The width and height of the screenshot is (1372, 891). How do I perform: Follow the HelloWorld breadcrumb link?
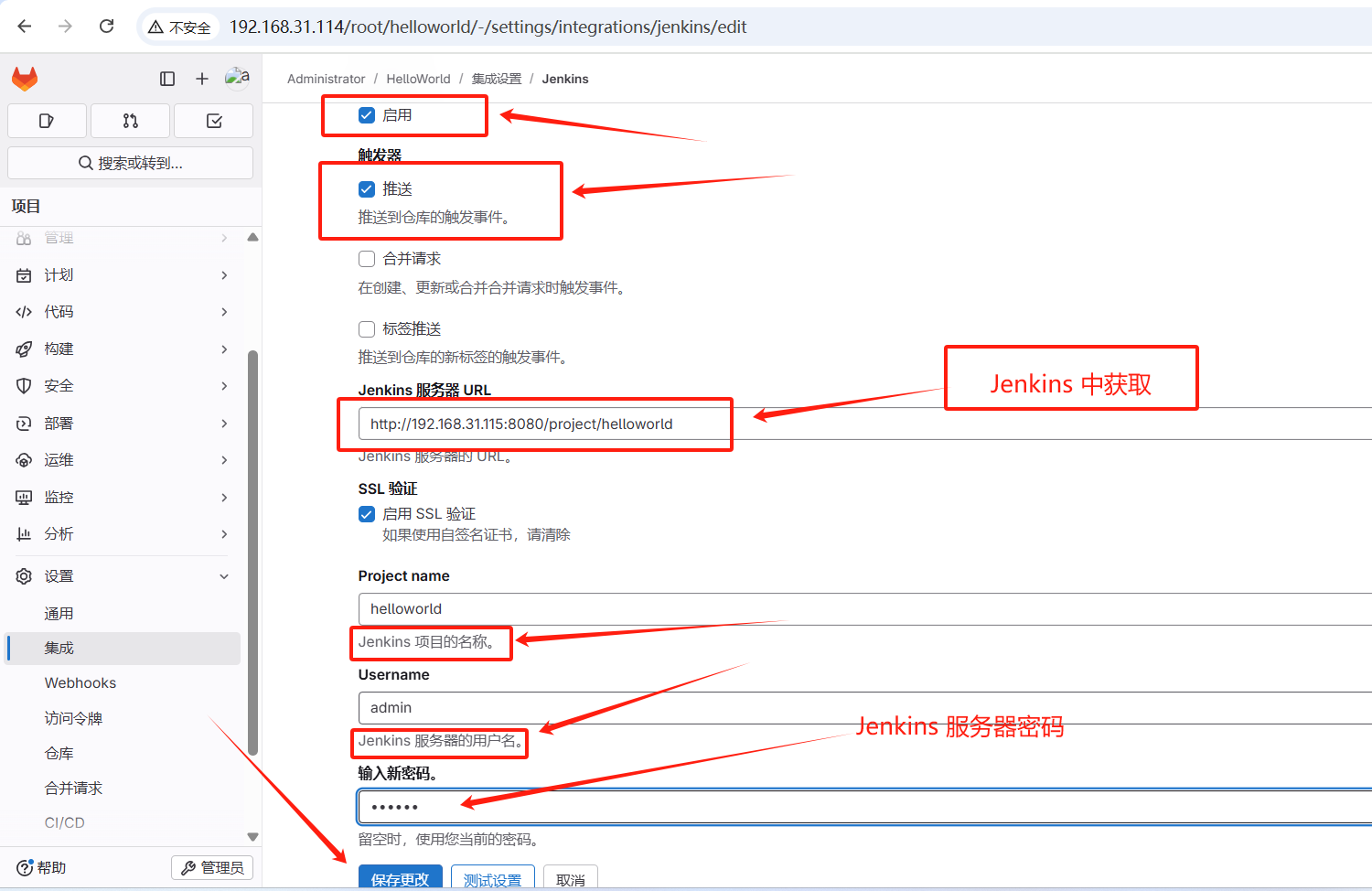tap(418, 79)
